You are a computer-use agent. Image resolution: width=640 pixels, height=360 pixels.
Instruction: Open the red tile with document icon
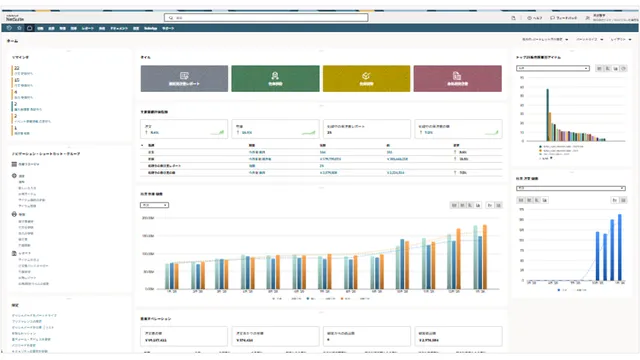pos(458,78)
